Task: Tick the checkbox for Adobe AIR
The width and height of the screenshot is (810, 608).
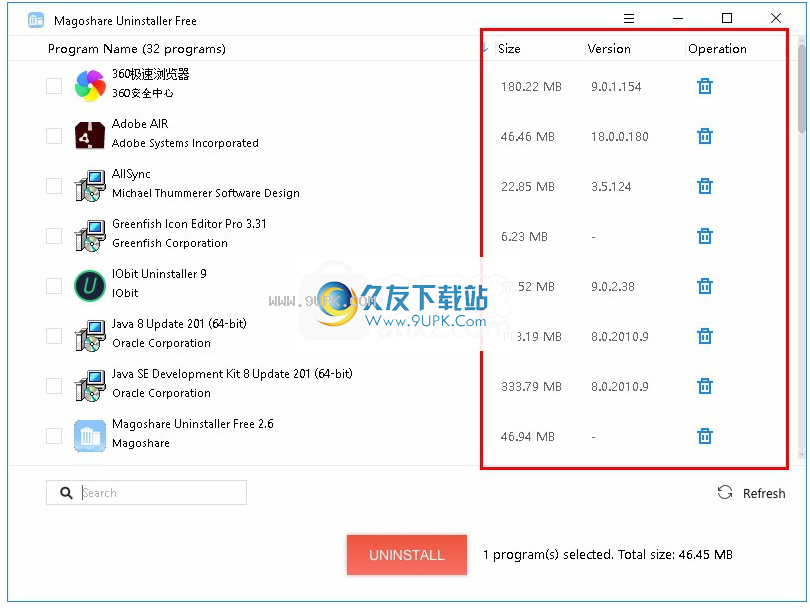Action: pos(54,136)
